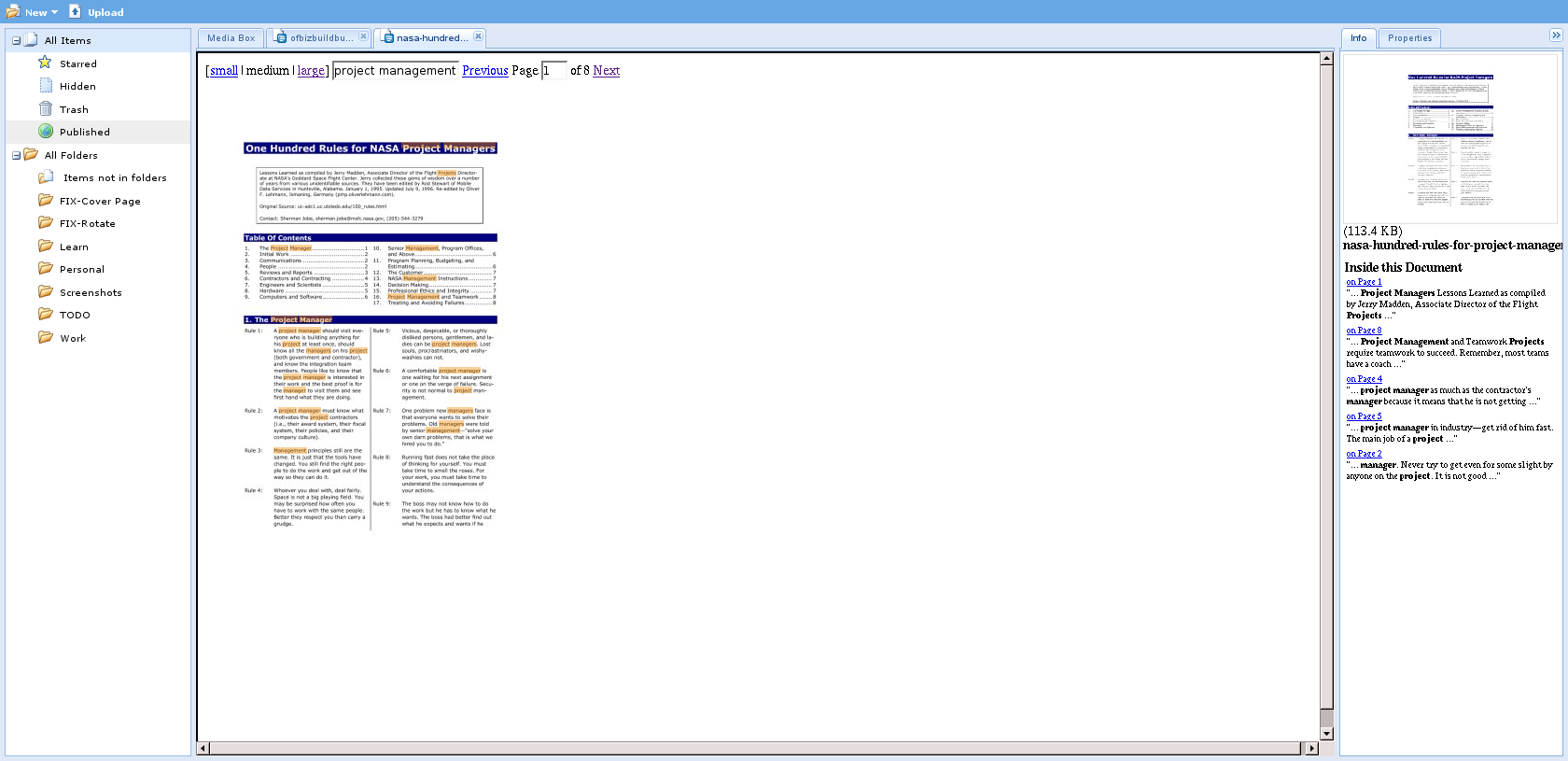Click the Starred star icon in sidebar

pos(45,63)
